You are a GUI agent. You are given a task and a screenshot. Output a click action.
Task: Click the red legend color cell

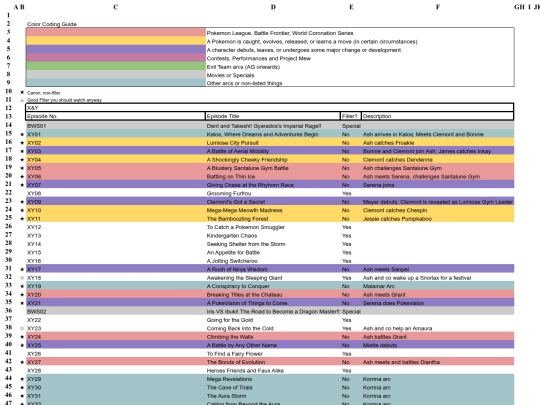[116, 32]
